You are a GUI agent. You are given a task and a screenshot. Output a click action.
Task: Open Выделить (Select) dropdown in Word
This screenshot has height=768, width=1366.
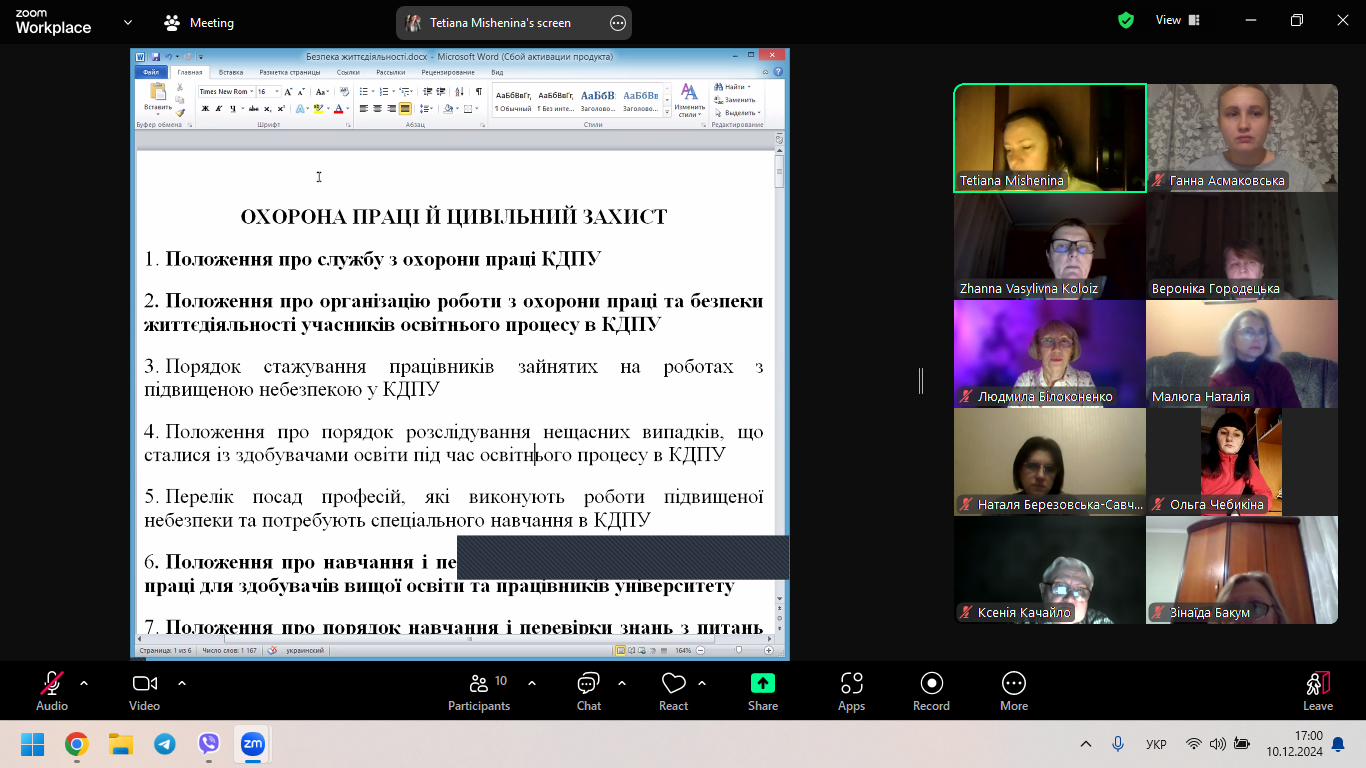pyautogui.click(x=738, y=113)
